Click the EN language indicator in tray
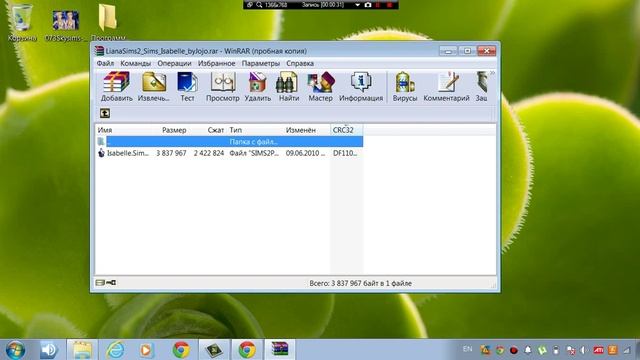This screenshot has height=360, width=640. [467, 349]
